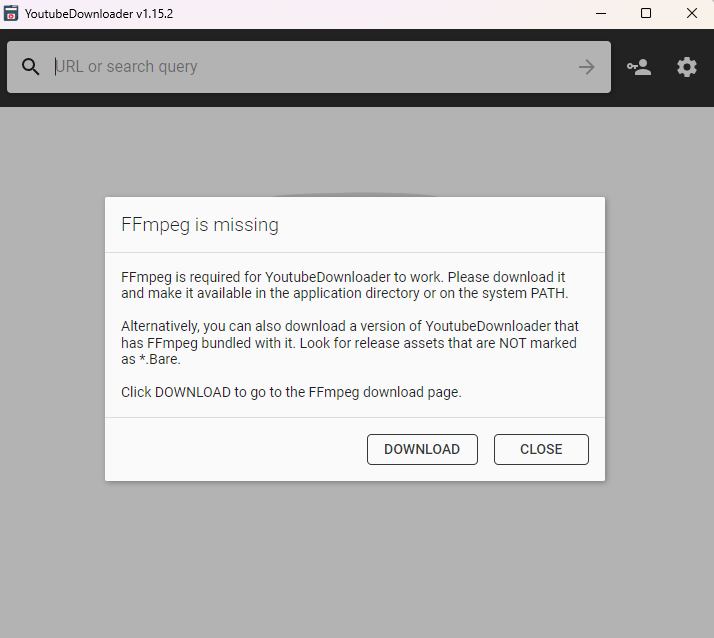Click the magnifier search icon
This screenshot has height=638, width=714.
(31, 67)
